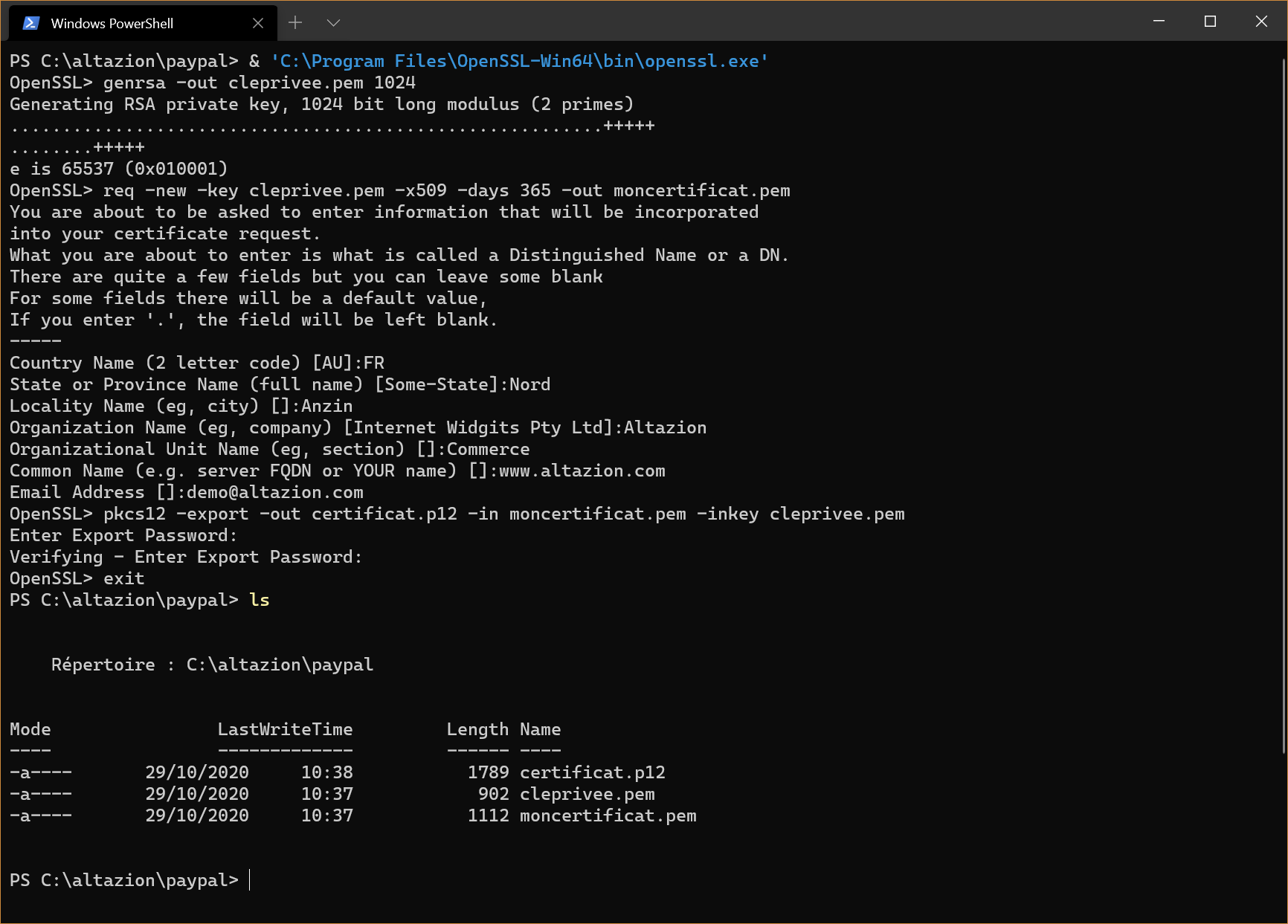Click the vertical scrollbar of the terminal
1288x924 pixels.
[1283, 405]
